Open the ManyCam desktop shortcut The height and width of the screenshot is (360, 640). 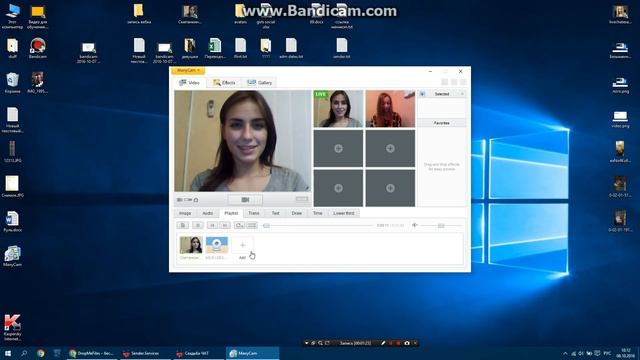12,256
